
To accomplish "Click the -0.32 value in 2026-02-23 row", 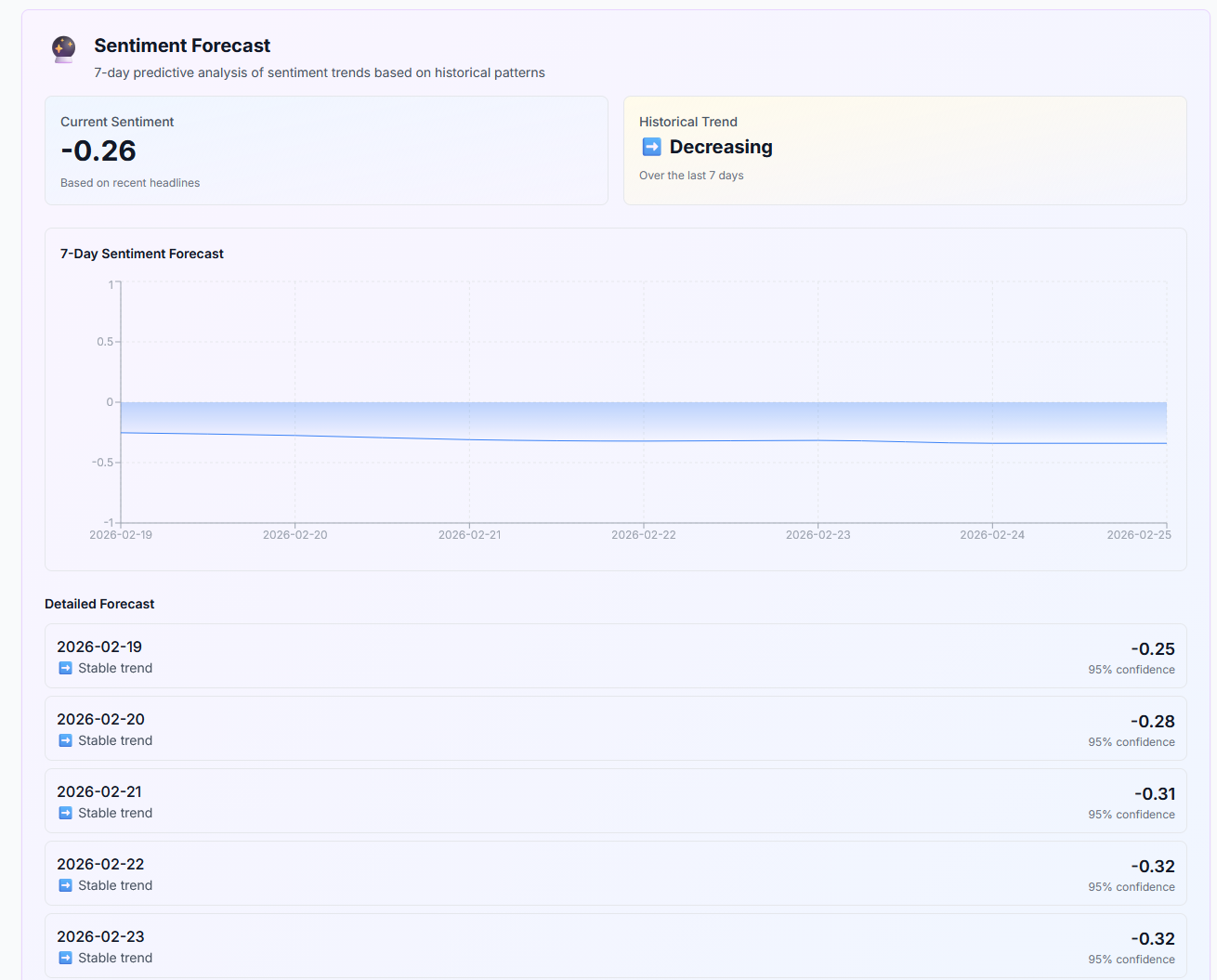I will [1153, 939].
